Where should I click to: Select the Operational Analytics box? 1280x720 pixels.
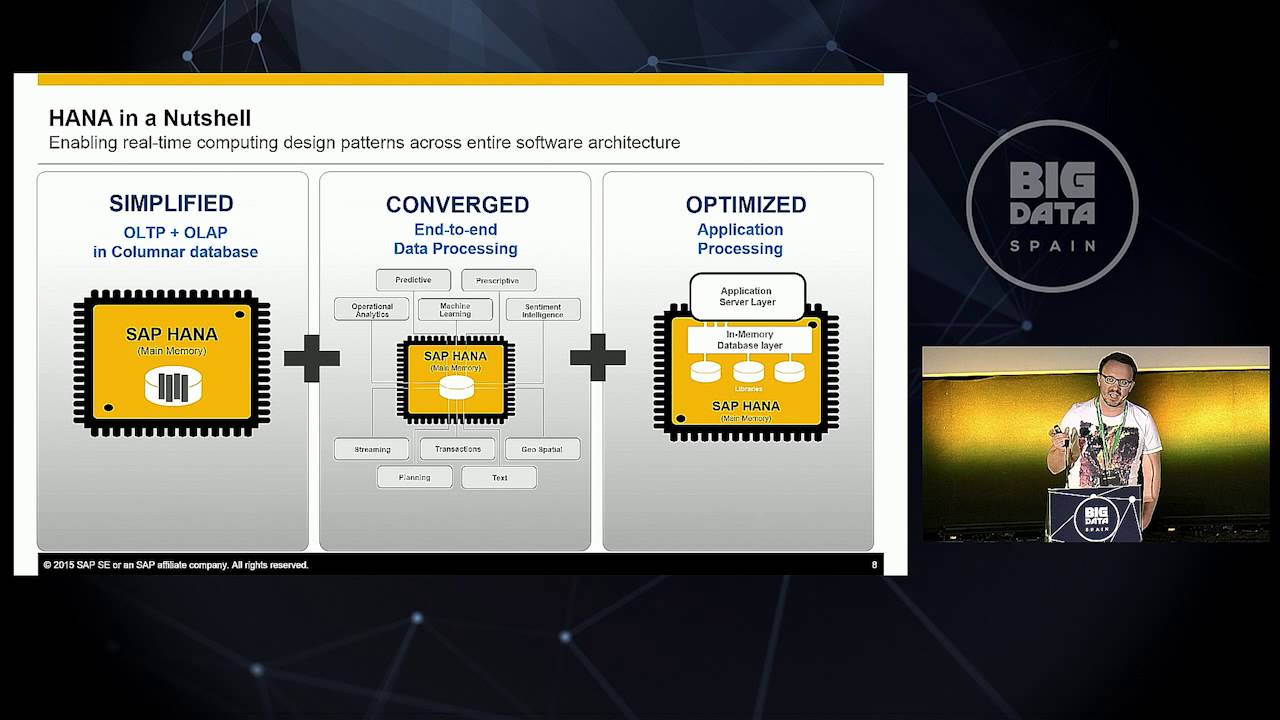coord(372,310)
